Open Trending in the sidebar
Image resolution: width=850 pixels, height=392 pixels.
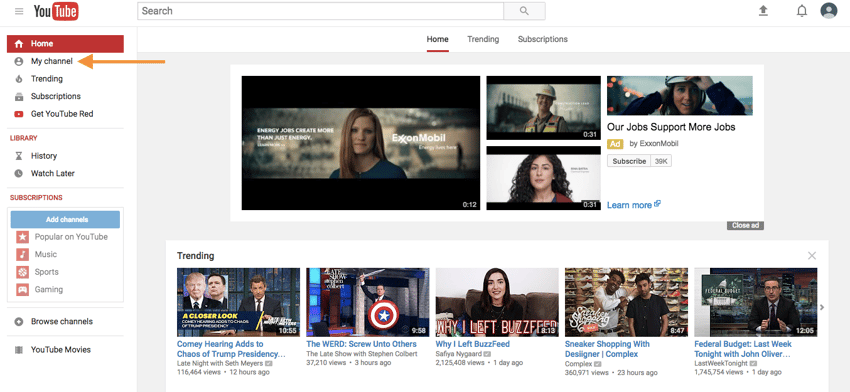point(47,79)
